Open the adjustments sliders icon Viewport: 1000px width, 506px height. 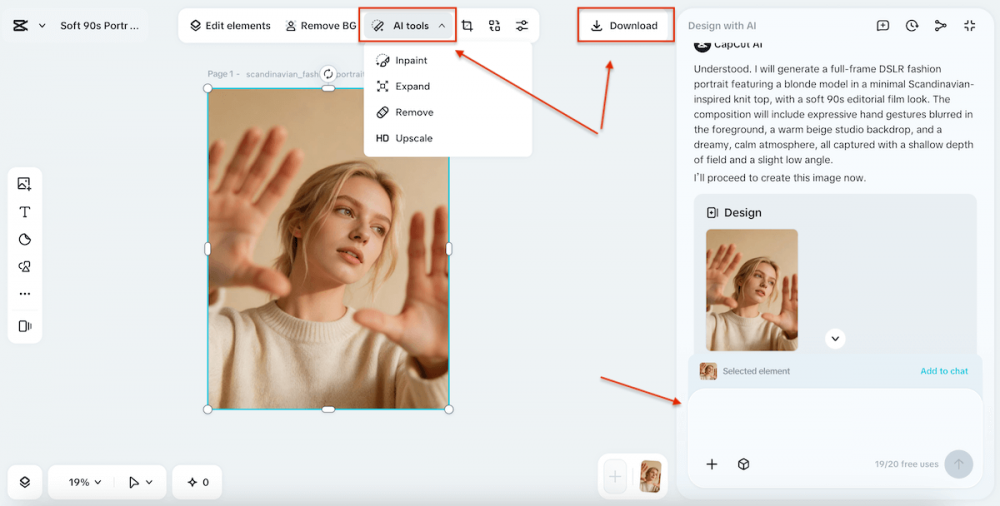[x=522, y=26]
